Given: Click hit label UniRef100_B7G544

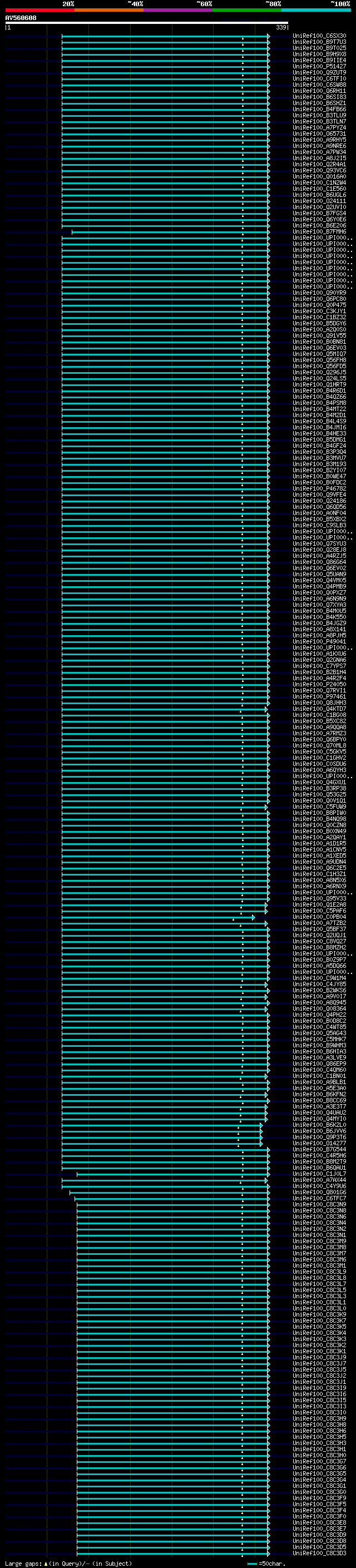Looking at the screenshot, I should tap(319, 1149).
